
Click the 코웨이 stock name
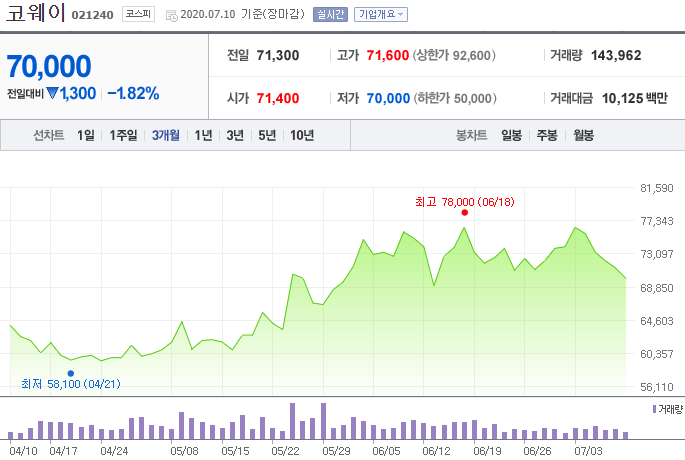(35, 12)
